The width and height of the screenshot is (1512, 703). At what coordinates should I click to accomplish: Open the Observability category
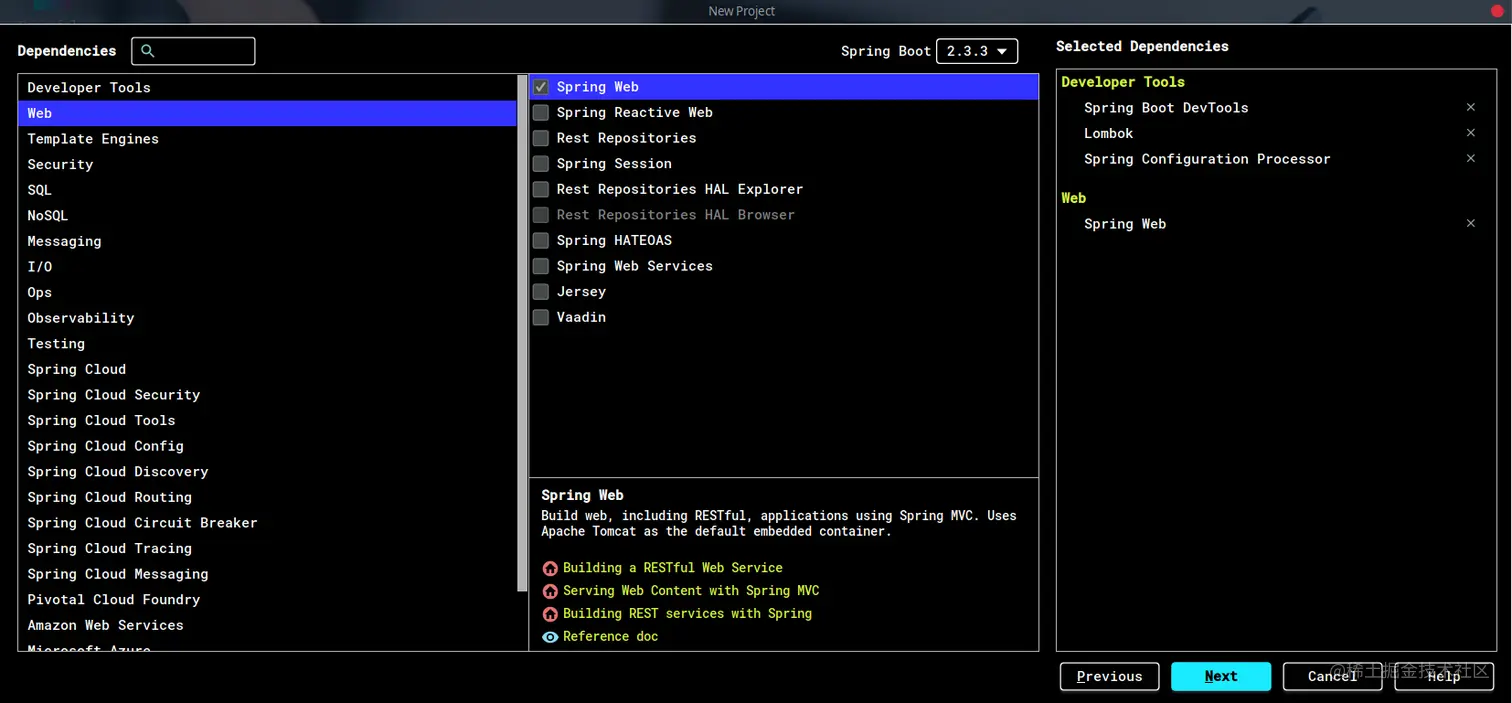[x=268, y=318]
